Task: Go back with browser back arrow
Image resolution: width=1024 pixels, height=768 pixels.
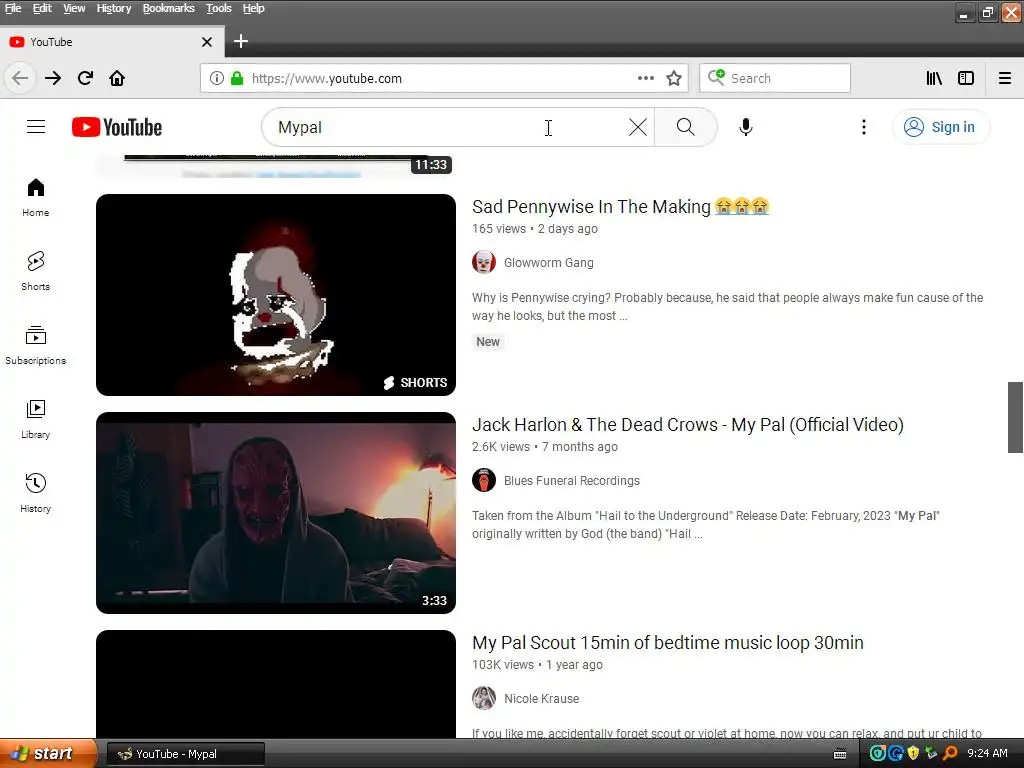Action: (20, 78)
